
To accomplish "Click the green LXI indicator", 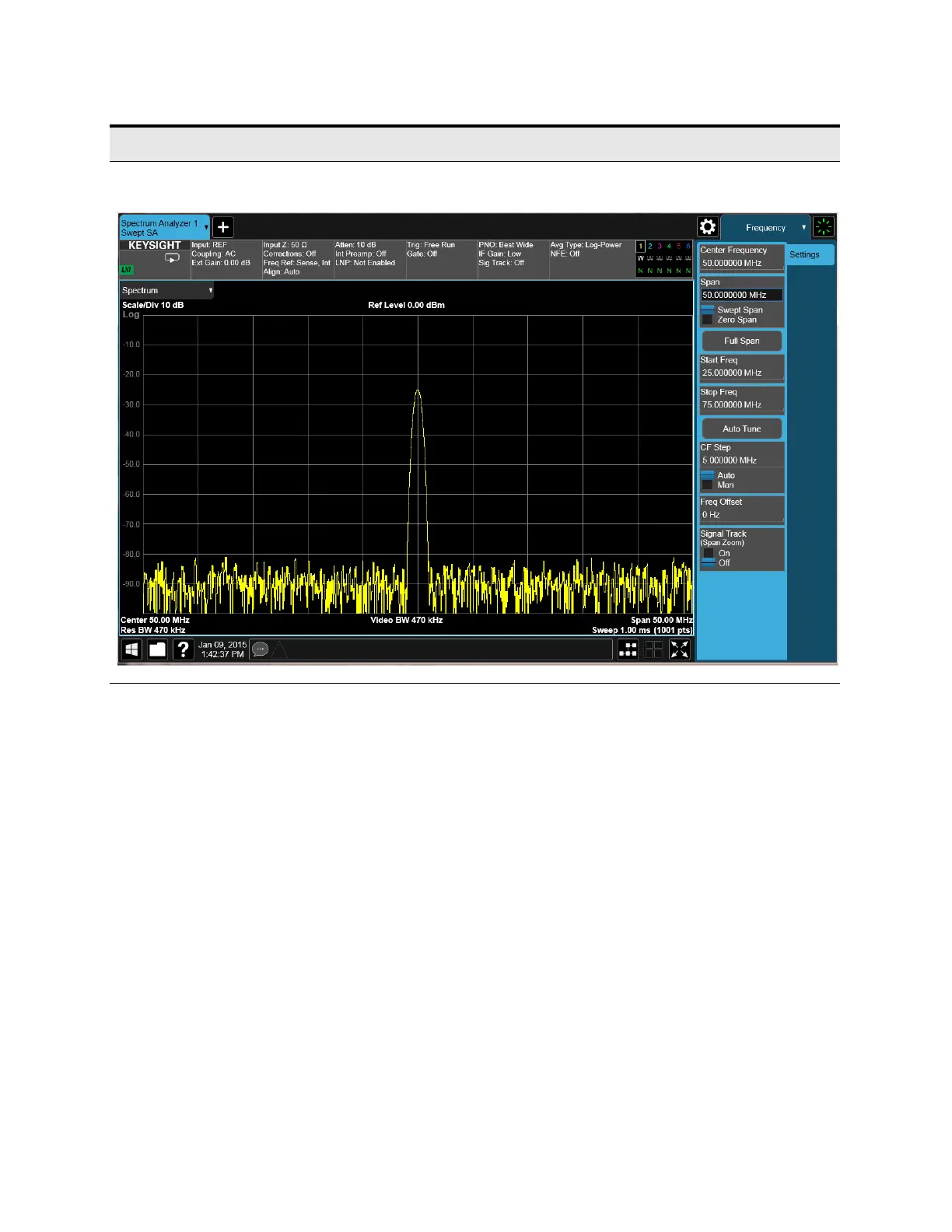I will pos(126,270).
